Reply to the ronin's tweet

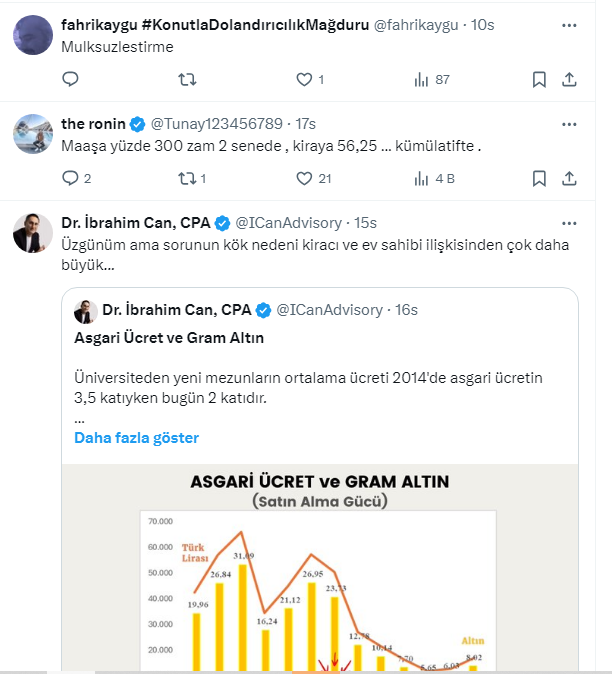[70, 178]
